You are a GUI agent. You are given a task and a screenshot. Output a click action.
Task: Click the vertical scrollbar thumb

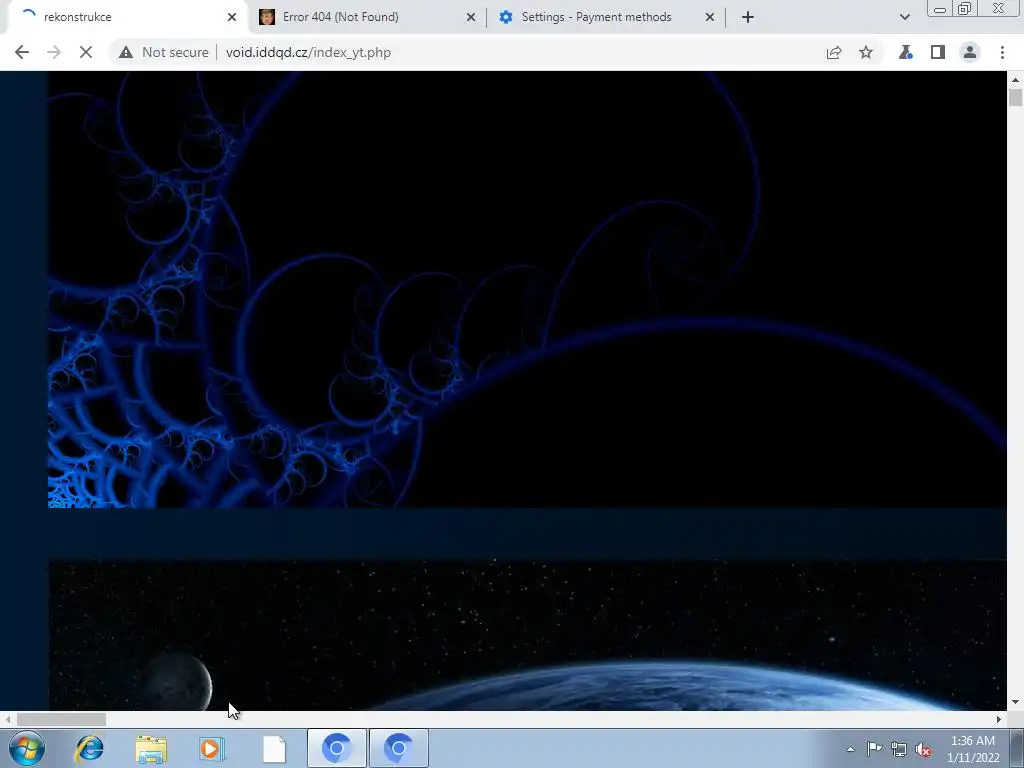click(x=1015, y=97)
